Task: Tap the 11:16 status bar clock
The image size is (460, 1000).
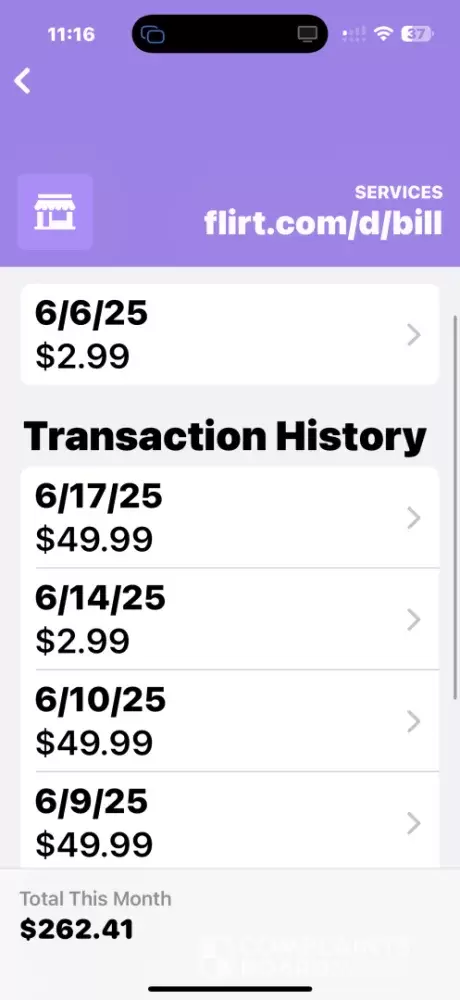Action: [x=71, y=34]
